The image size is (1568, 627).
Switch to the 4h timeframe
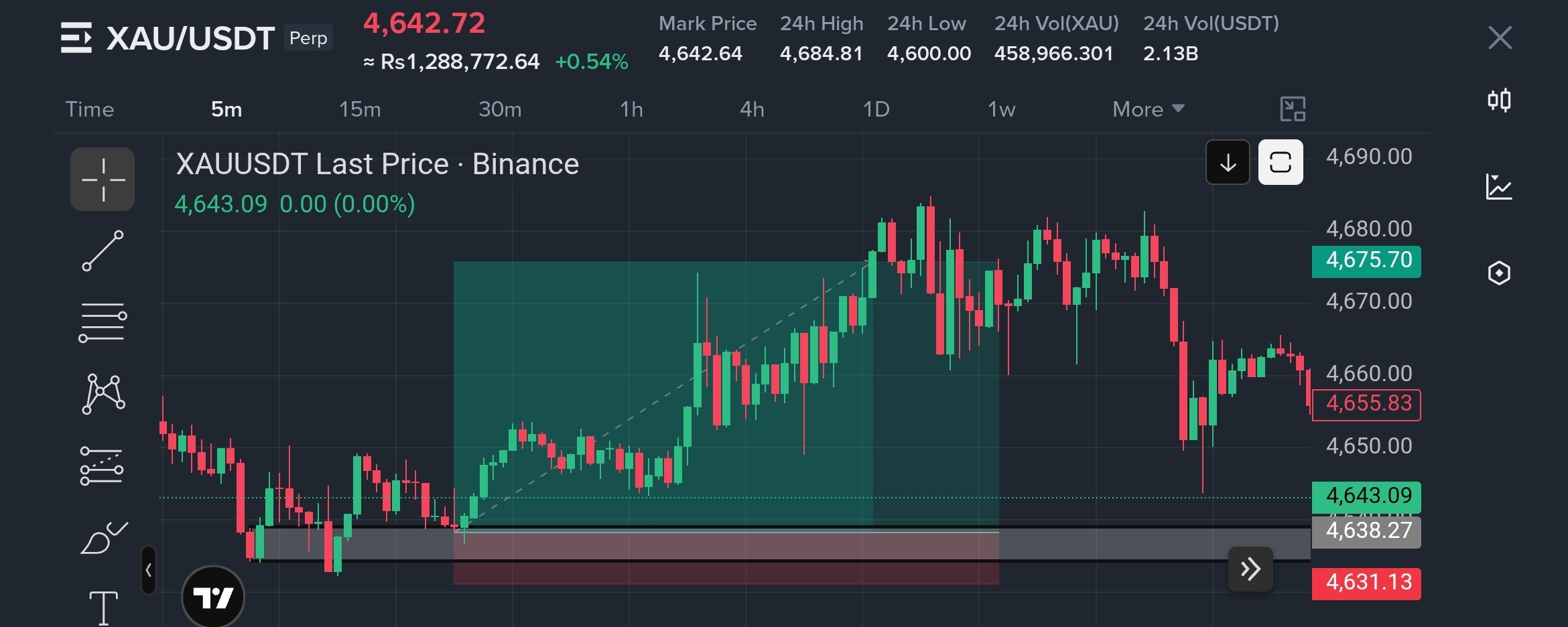point(752,109)
